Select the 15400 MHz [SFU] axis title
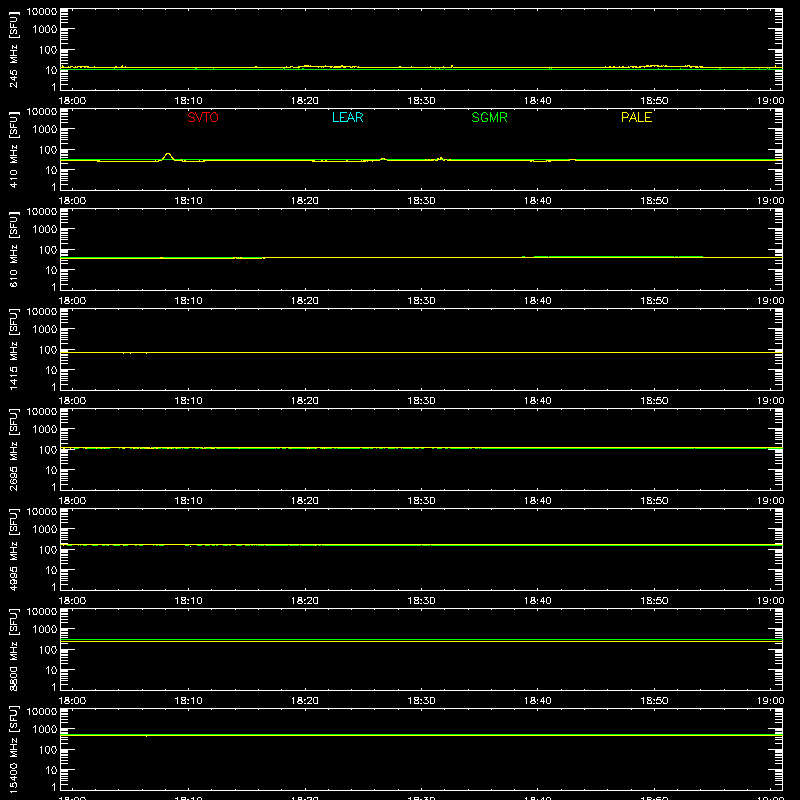 pos(14,749)
